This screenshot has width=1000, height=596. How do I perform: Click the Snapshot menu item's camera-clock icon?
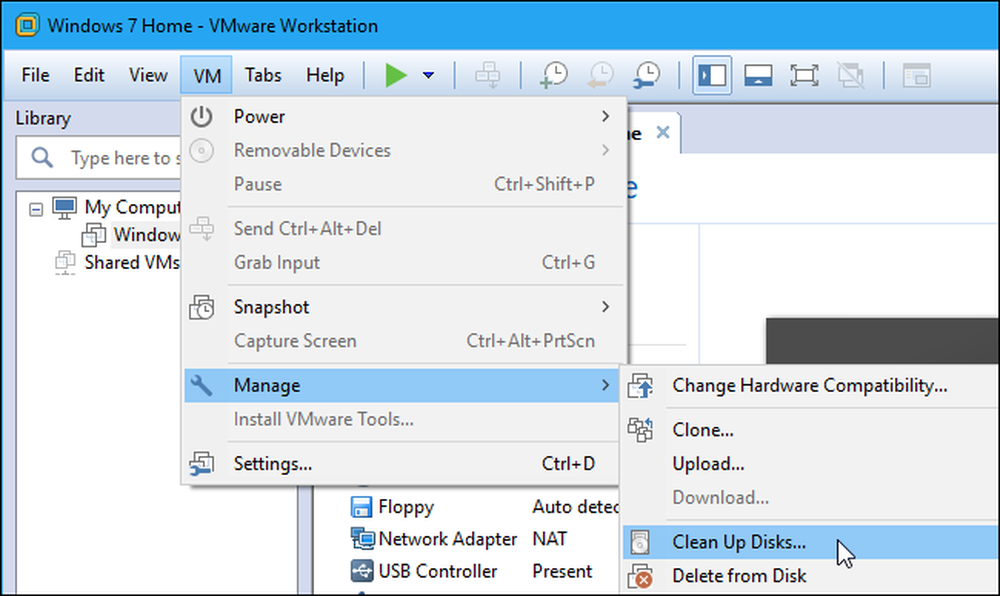[202, 307]
